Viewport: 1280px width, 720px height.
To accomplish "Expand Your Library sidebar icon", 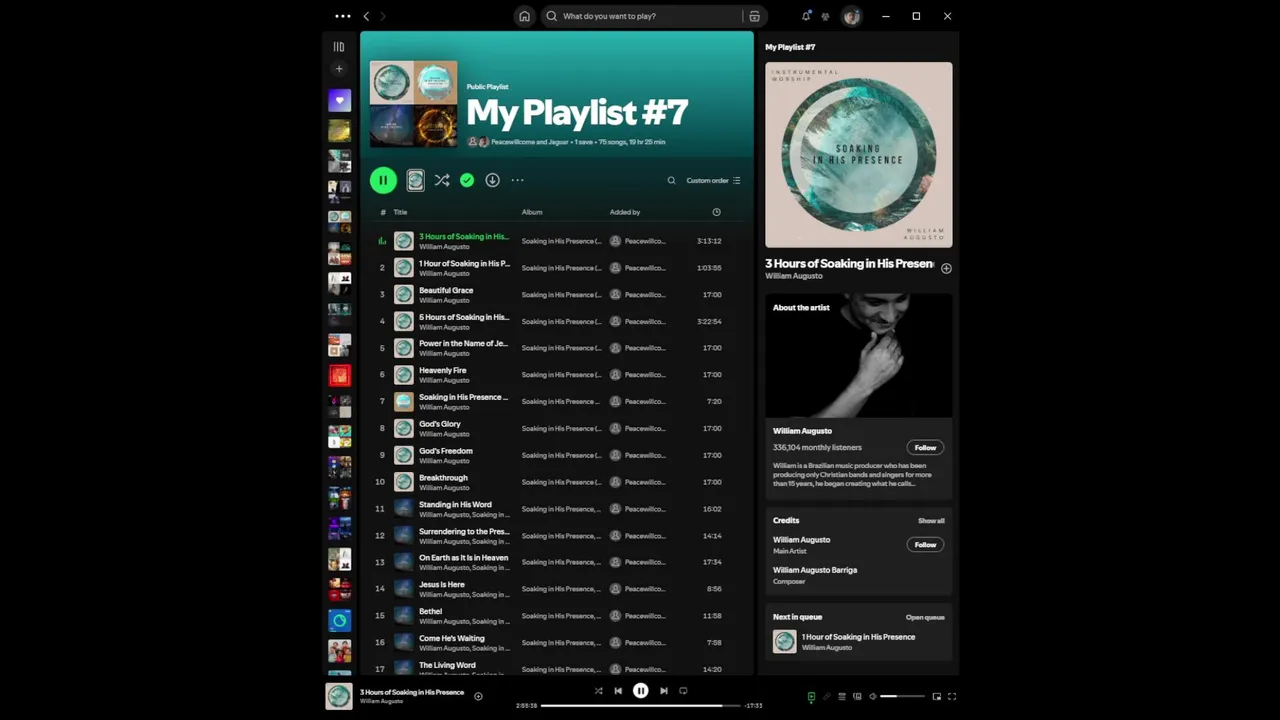I will (339, 47).
